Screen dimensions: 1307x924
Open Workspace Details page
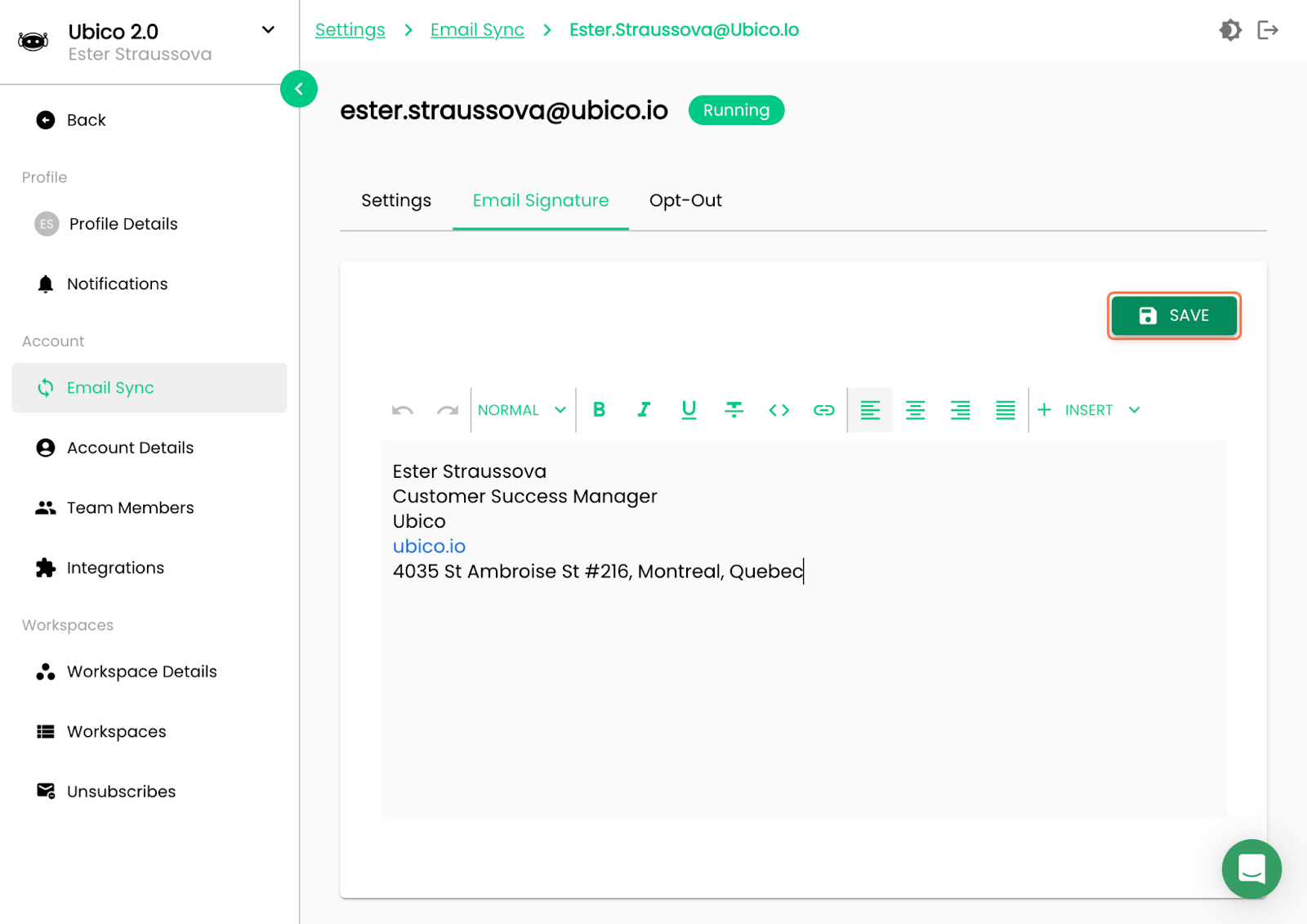pos(149,672)
